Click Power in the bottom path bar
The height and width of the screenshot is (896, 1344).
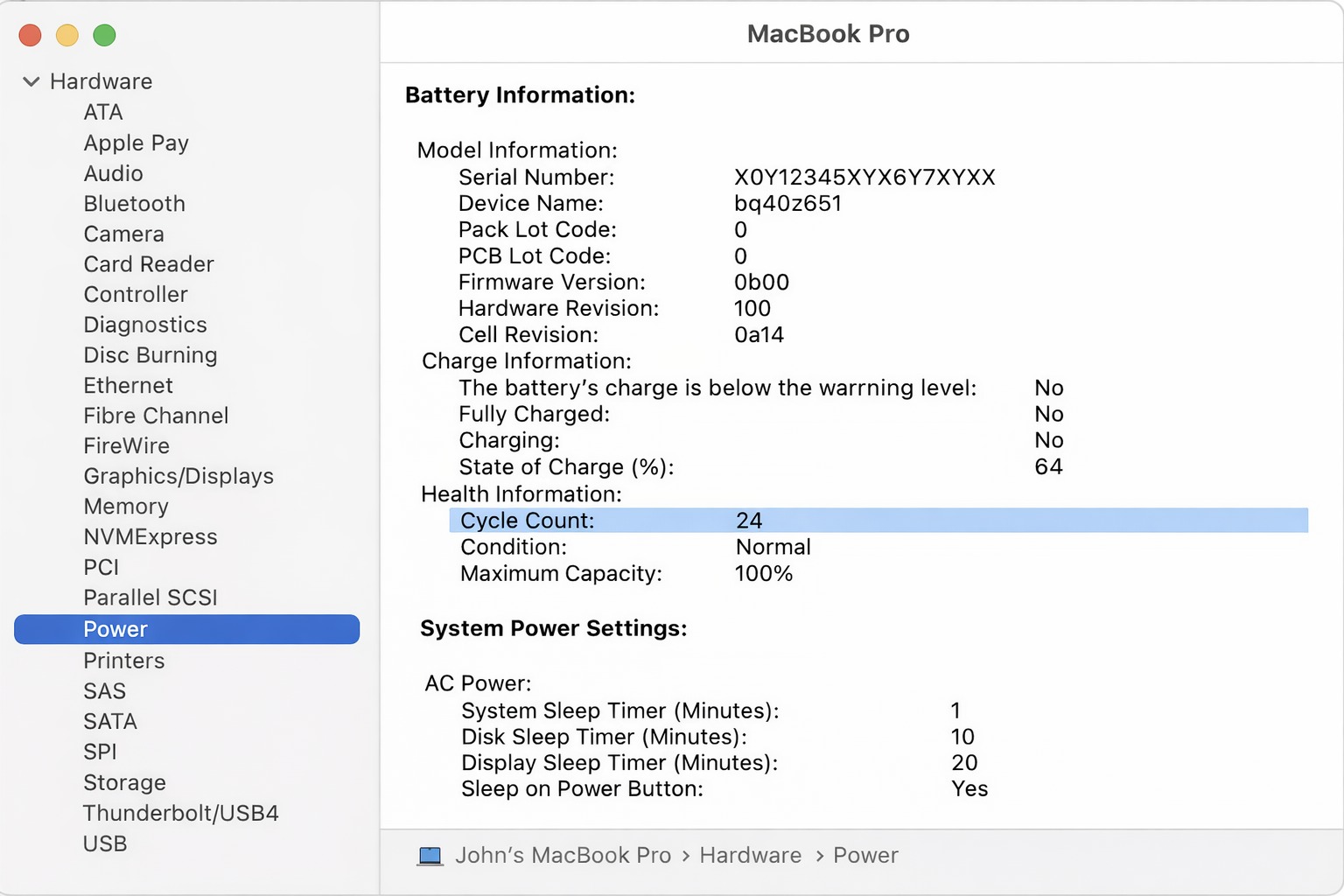(x=865, y=855)
